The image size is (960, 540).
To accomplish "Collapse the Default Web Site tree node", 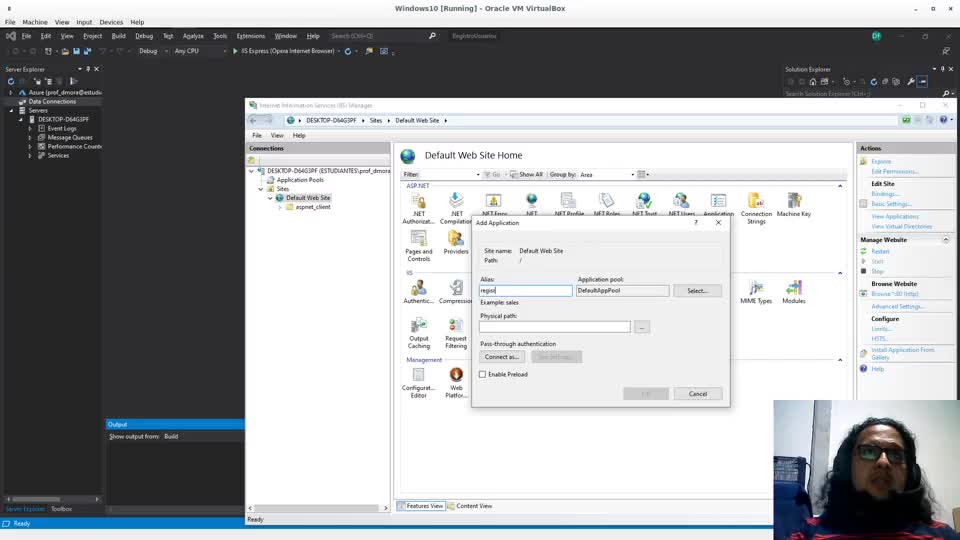I will (270, 198).
